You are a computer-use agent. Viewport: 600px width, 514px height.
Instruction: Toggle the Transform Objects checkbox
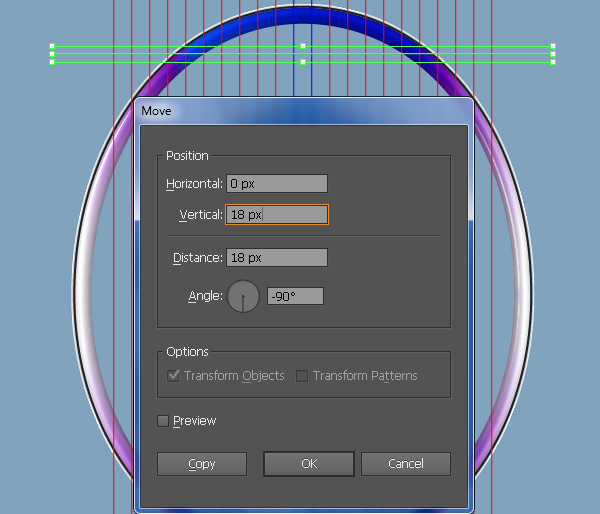[173, 376]
